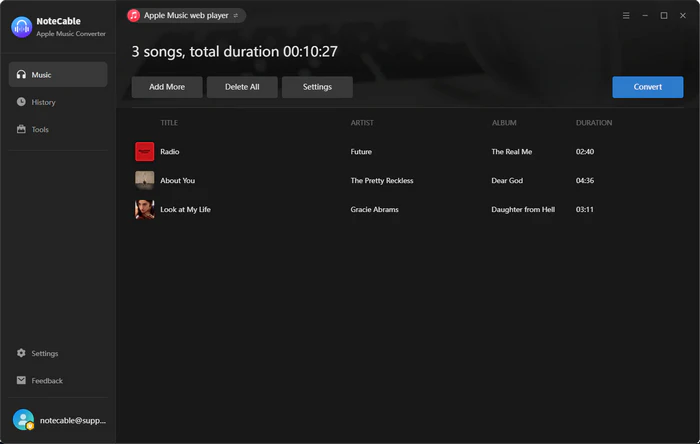Switch source via swap arrows icon

click(x=236, y=16)
